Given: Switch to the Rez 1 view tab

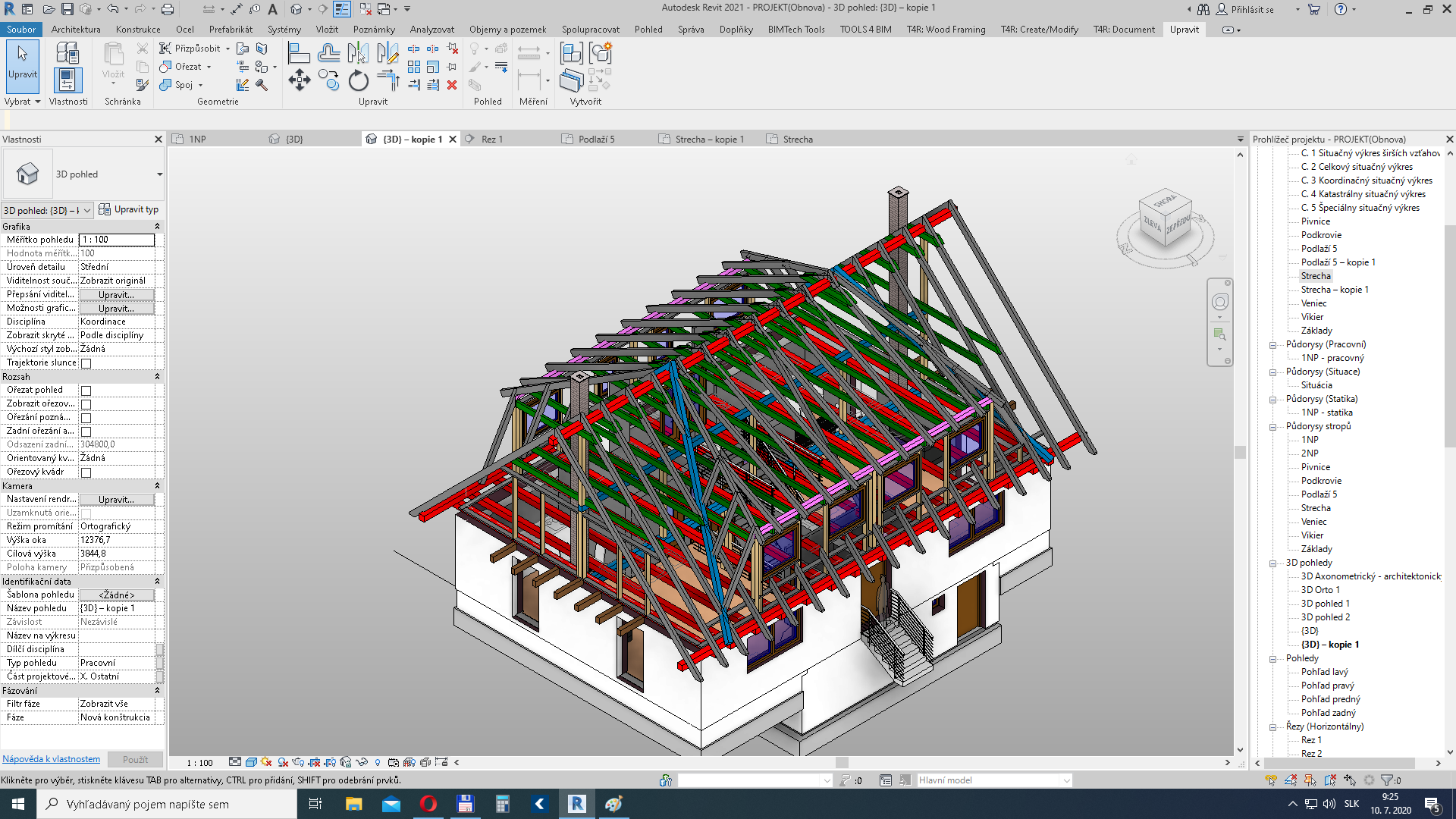Looking at the screenshot, I should point(491,140).
